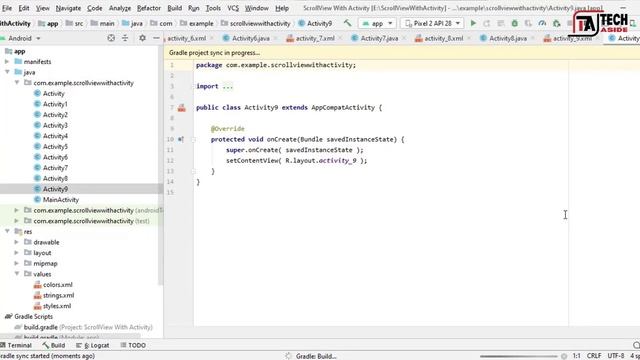The image size is (640, 360).
Task: Click UTF-8 encoding in status bar
Action: pos(616,356)
